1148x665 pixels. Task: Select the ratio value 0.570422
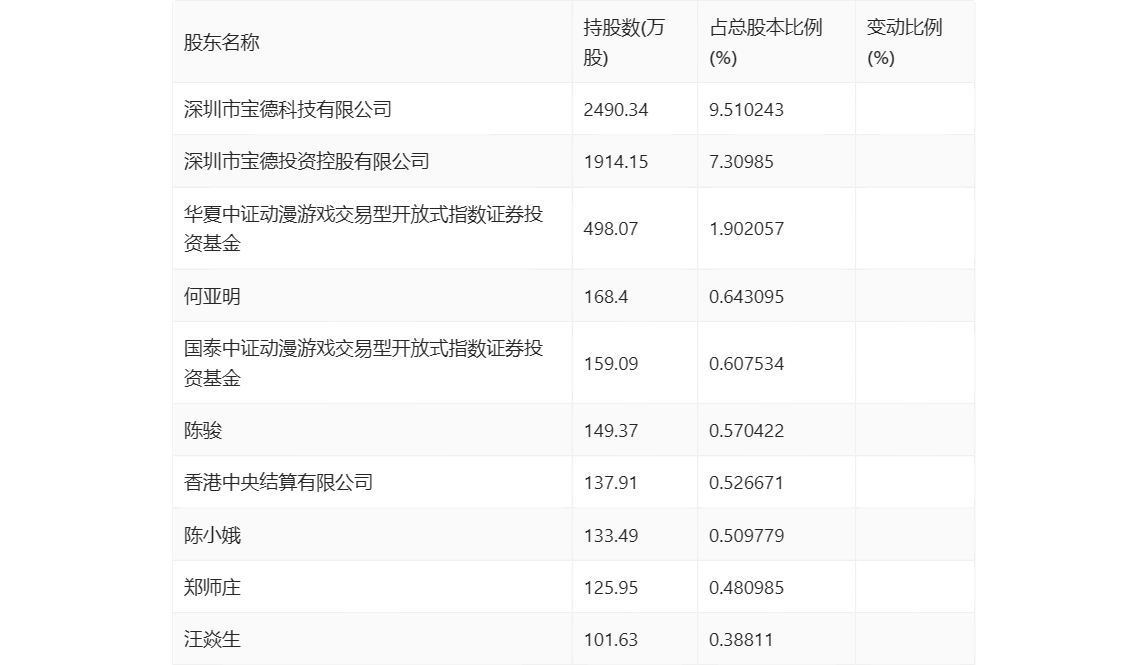(x=746, y=431)
